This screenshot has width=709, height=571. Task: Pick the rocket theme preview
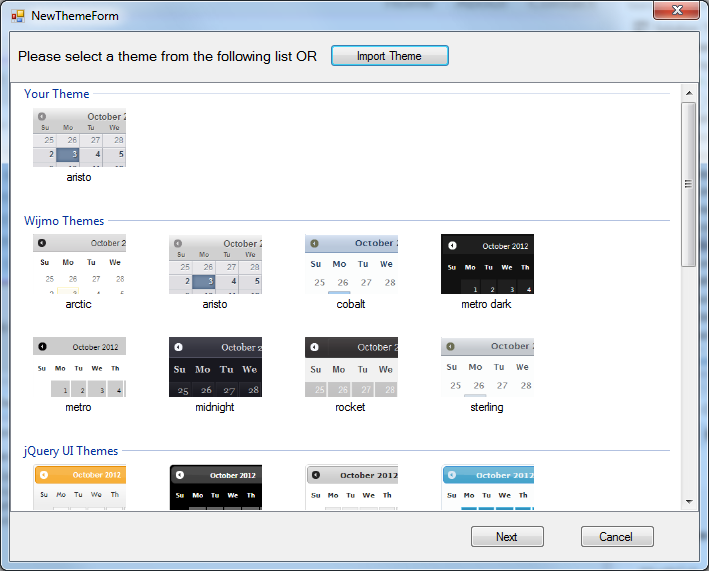click(351, 367)
